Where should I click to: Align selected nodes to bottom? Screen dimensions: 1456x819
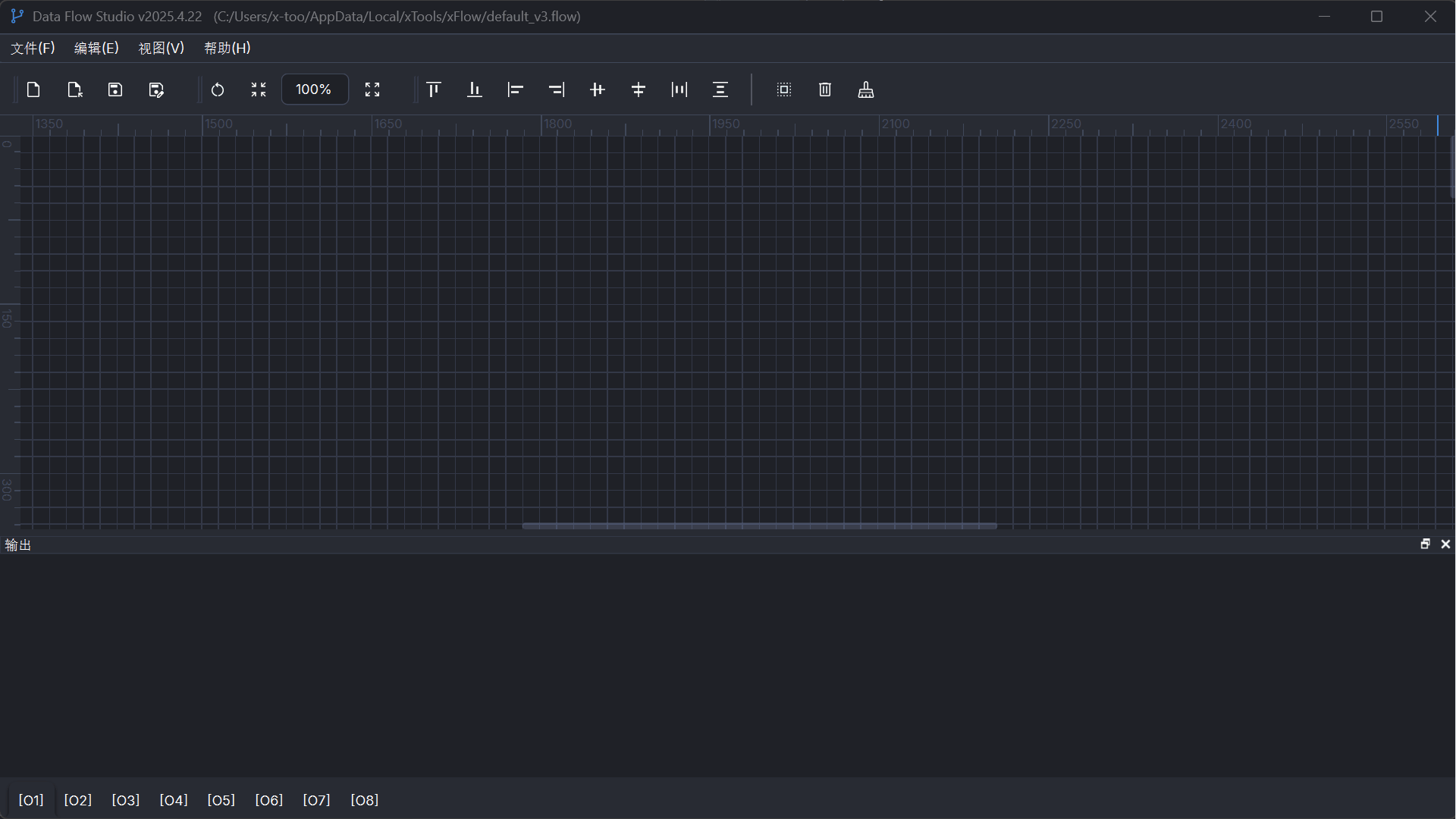(x=475, y=89)
